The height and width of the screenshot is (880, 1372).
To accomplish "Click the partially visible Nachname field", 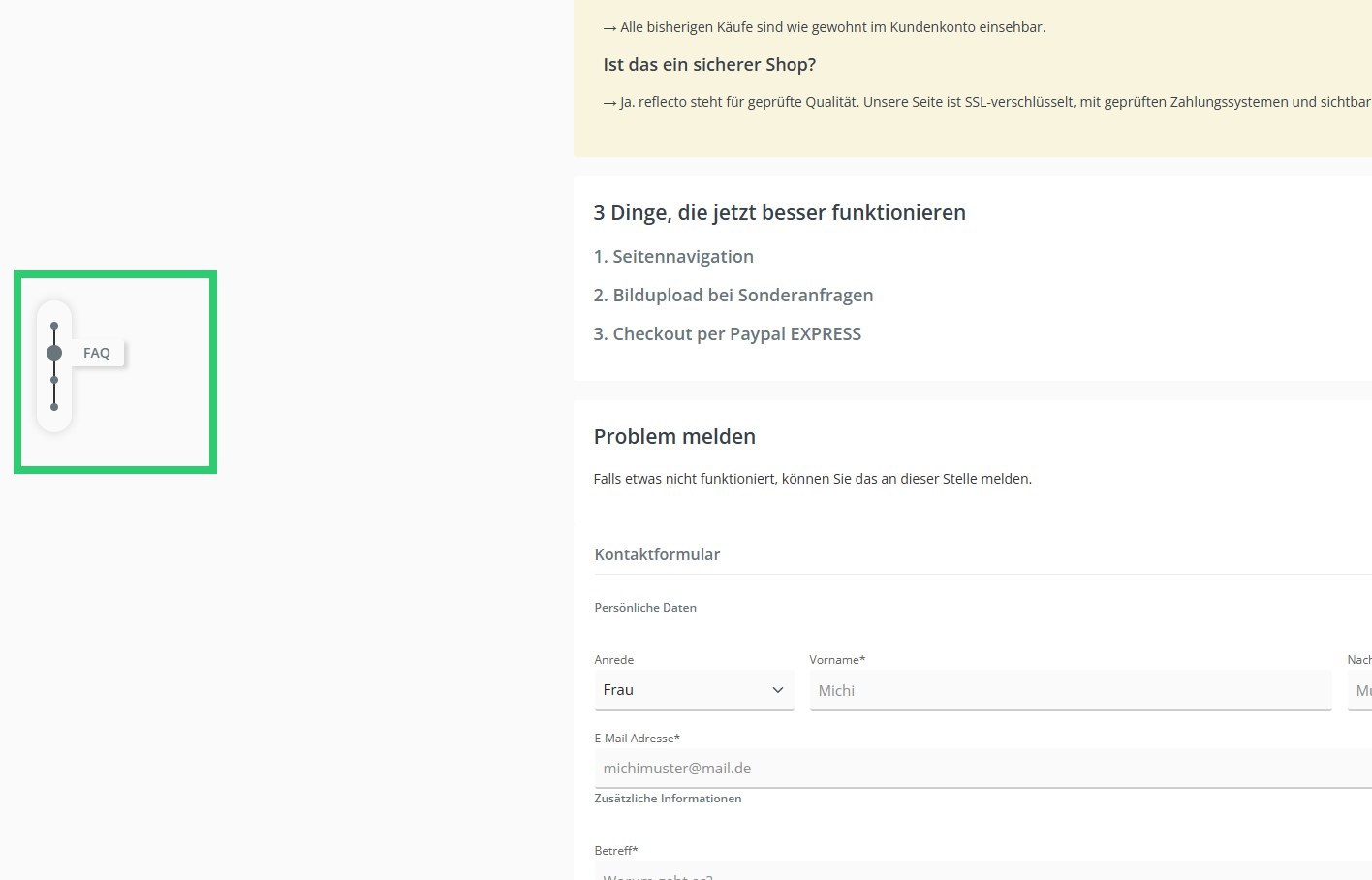I will click(x=1360, y=690).
